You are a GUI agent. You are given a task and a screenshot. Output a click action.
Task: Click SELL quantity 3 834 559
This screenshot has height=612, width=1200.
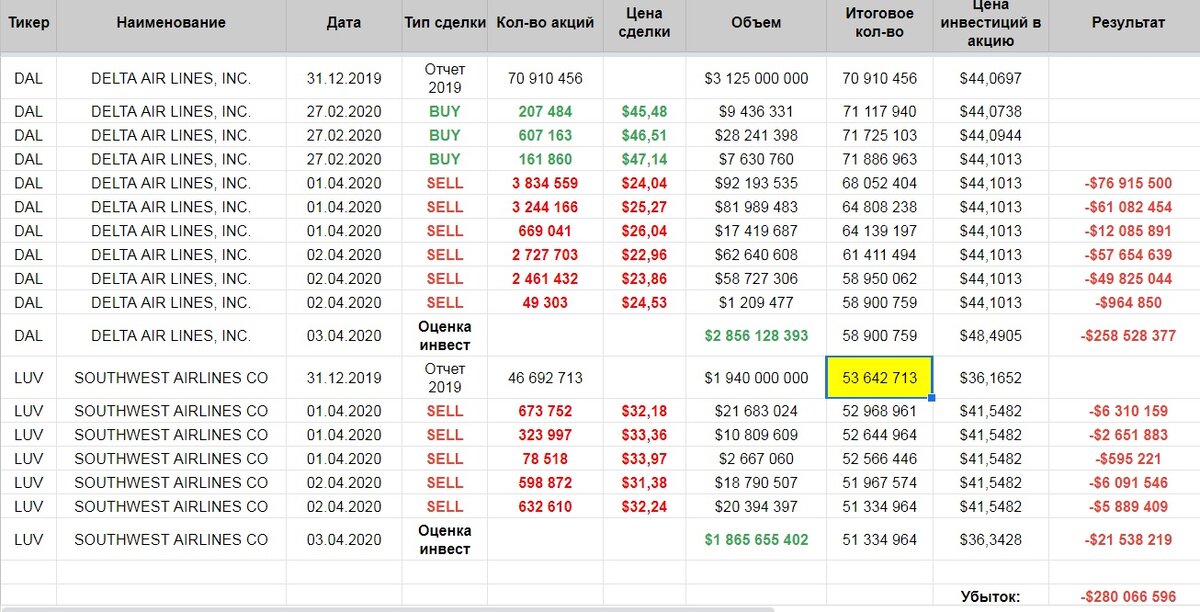(545, 183)
